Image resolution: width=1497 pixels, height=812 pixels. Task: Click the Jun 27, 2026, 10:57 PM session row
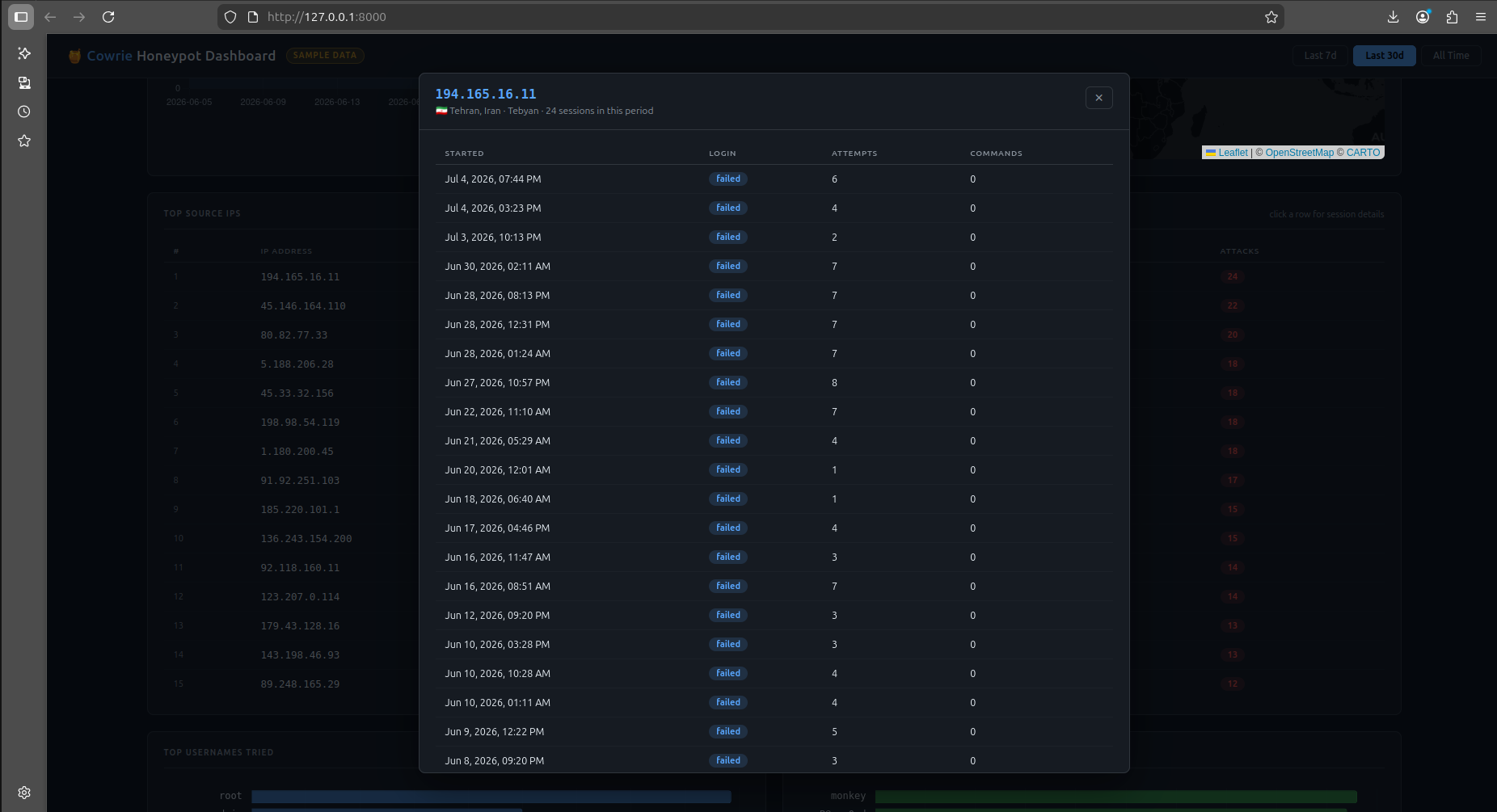(x=774, y=383)
